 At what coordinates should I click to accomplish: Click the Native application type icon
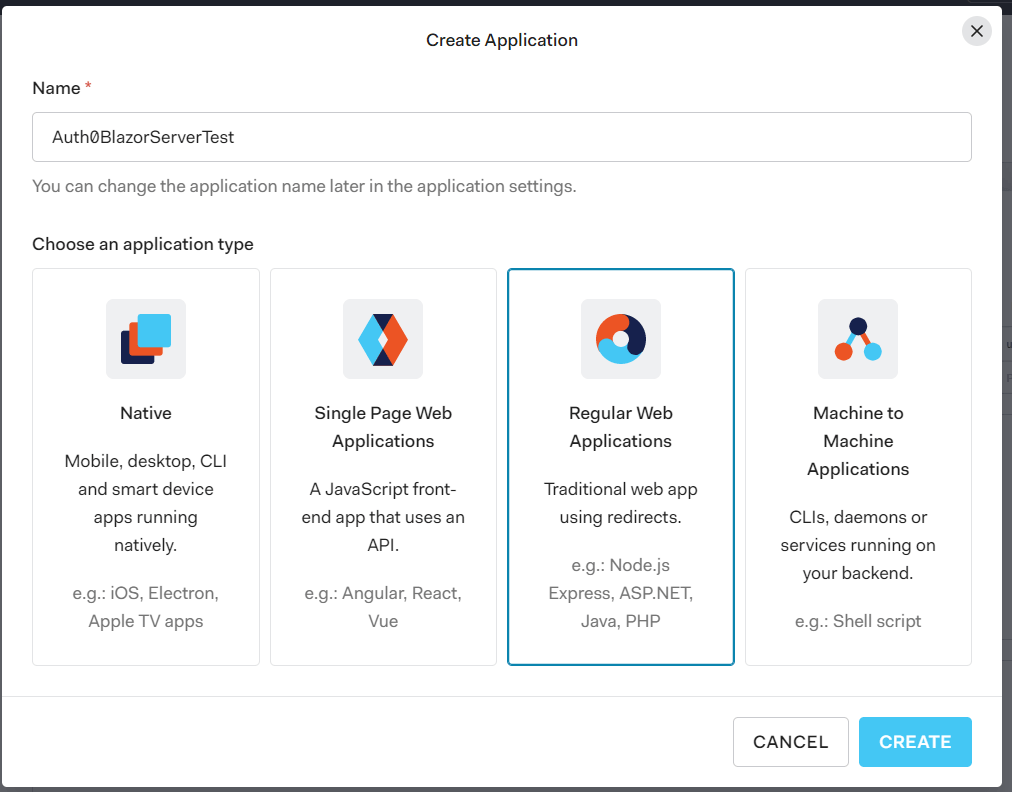click(x=146, y=339)
